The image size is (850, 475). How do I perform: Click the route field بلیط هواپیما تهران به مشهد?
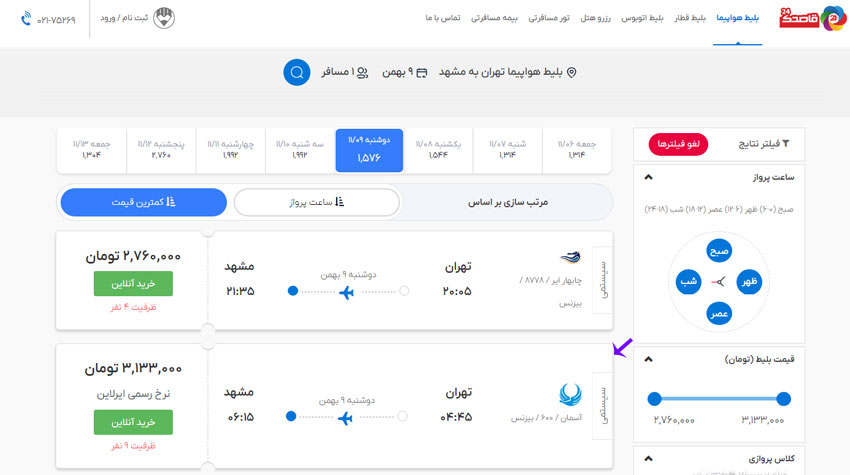[507, 72]
